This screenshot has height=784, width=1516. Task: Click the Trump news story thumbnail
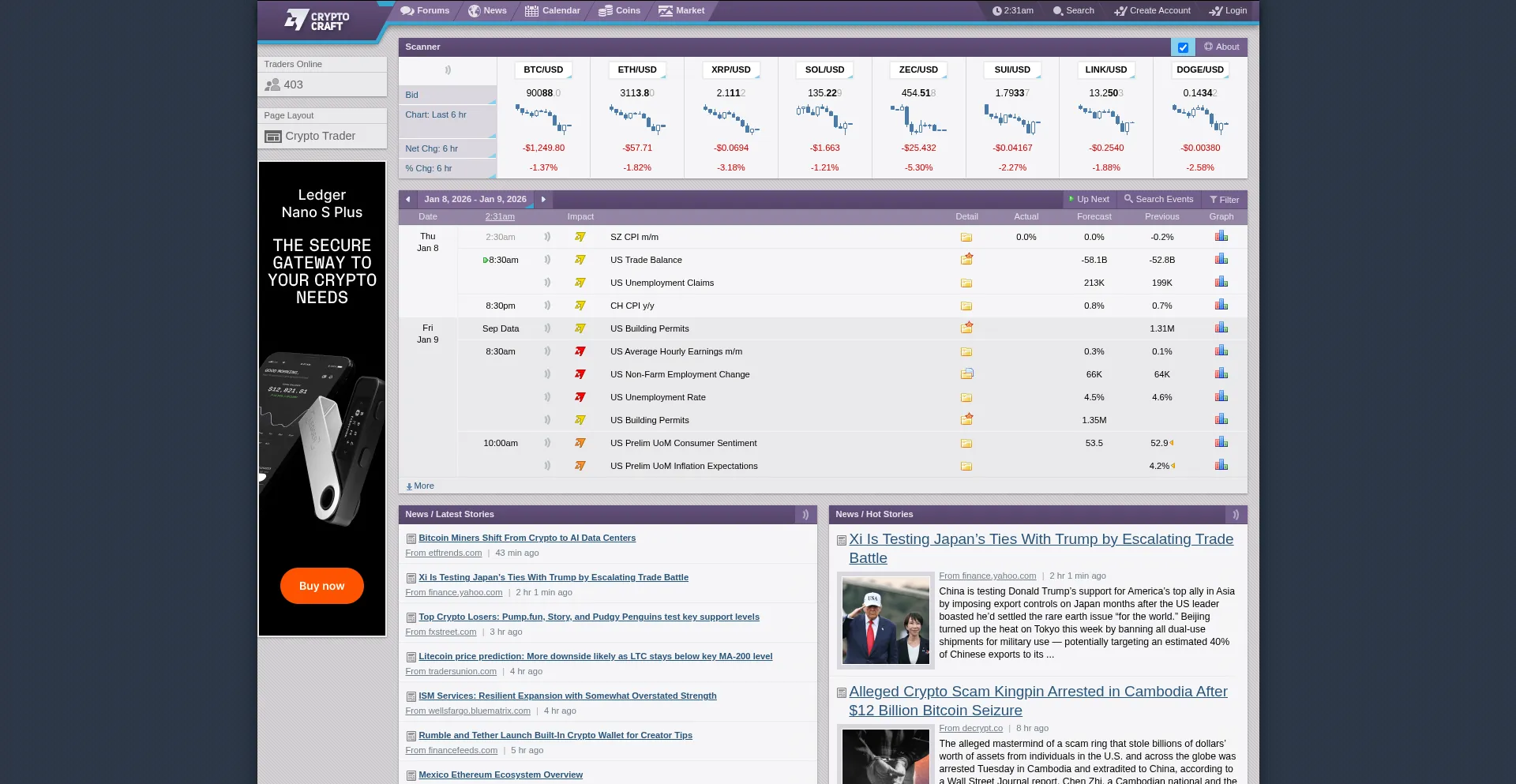click(885, 621)
